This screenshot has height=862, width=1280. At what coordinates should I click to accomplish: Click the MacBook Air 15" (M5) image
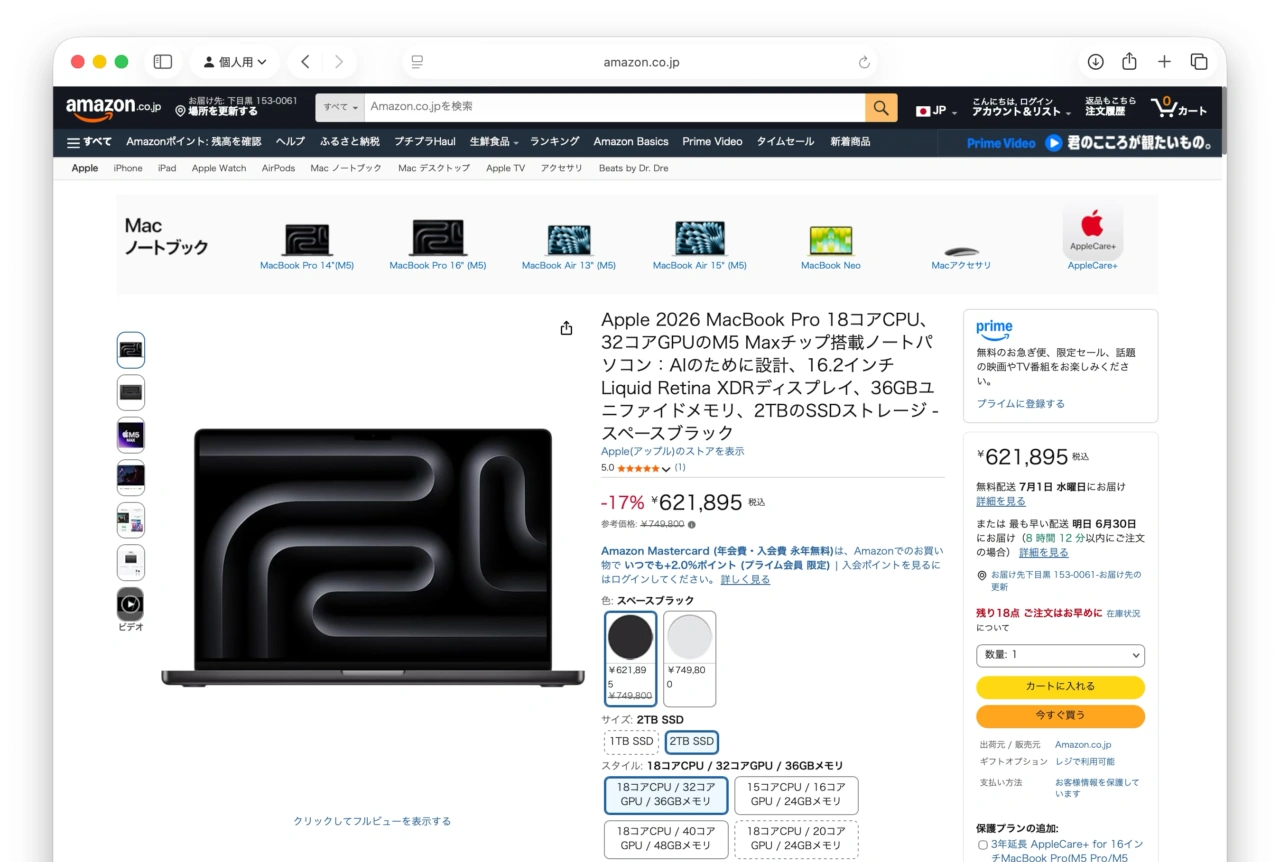tap(700, 238)
